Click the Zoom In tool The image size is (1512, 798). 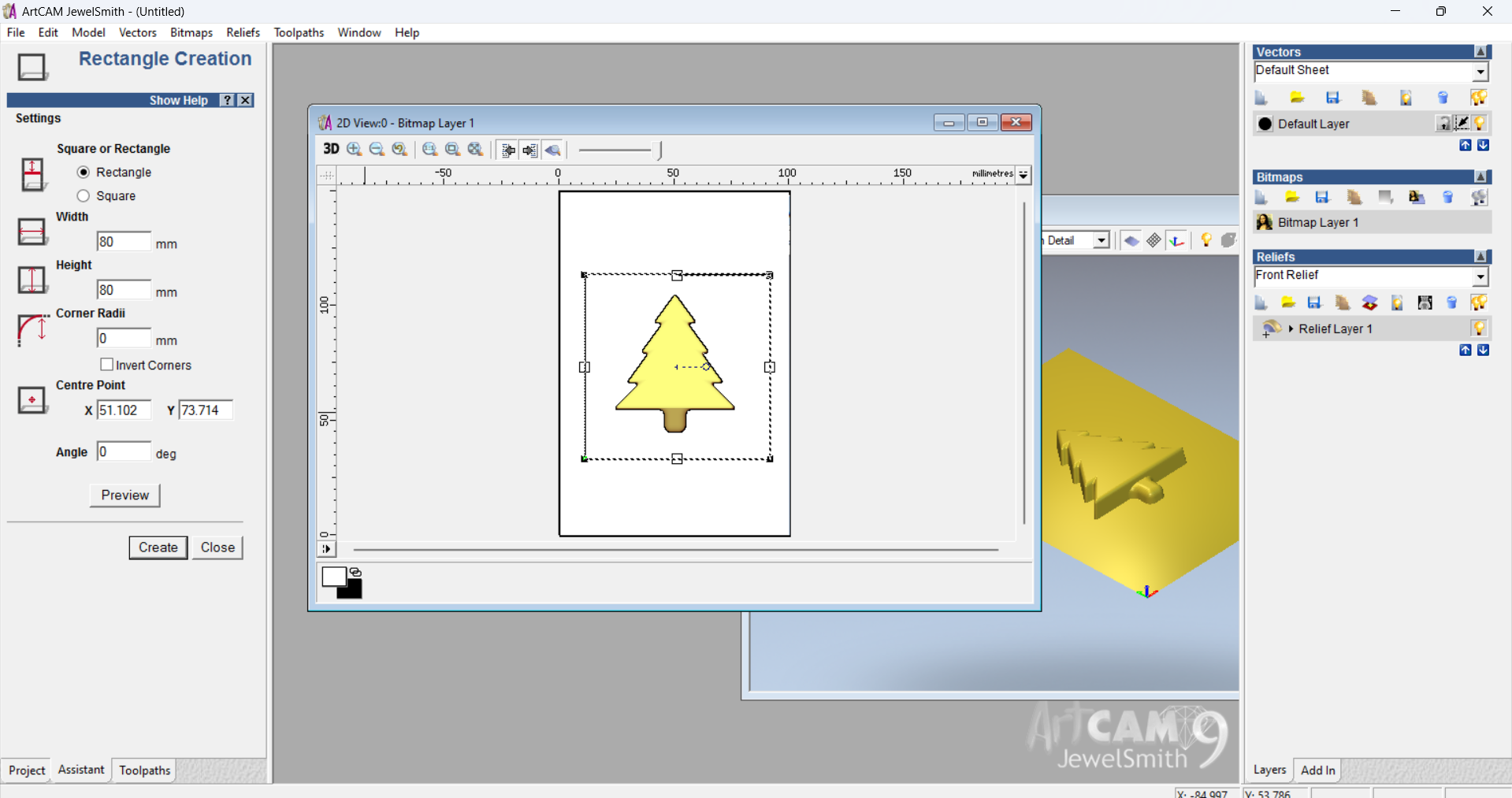pos(355,149)
